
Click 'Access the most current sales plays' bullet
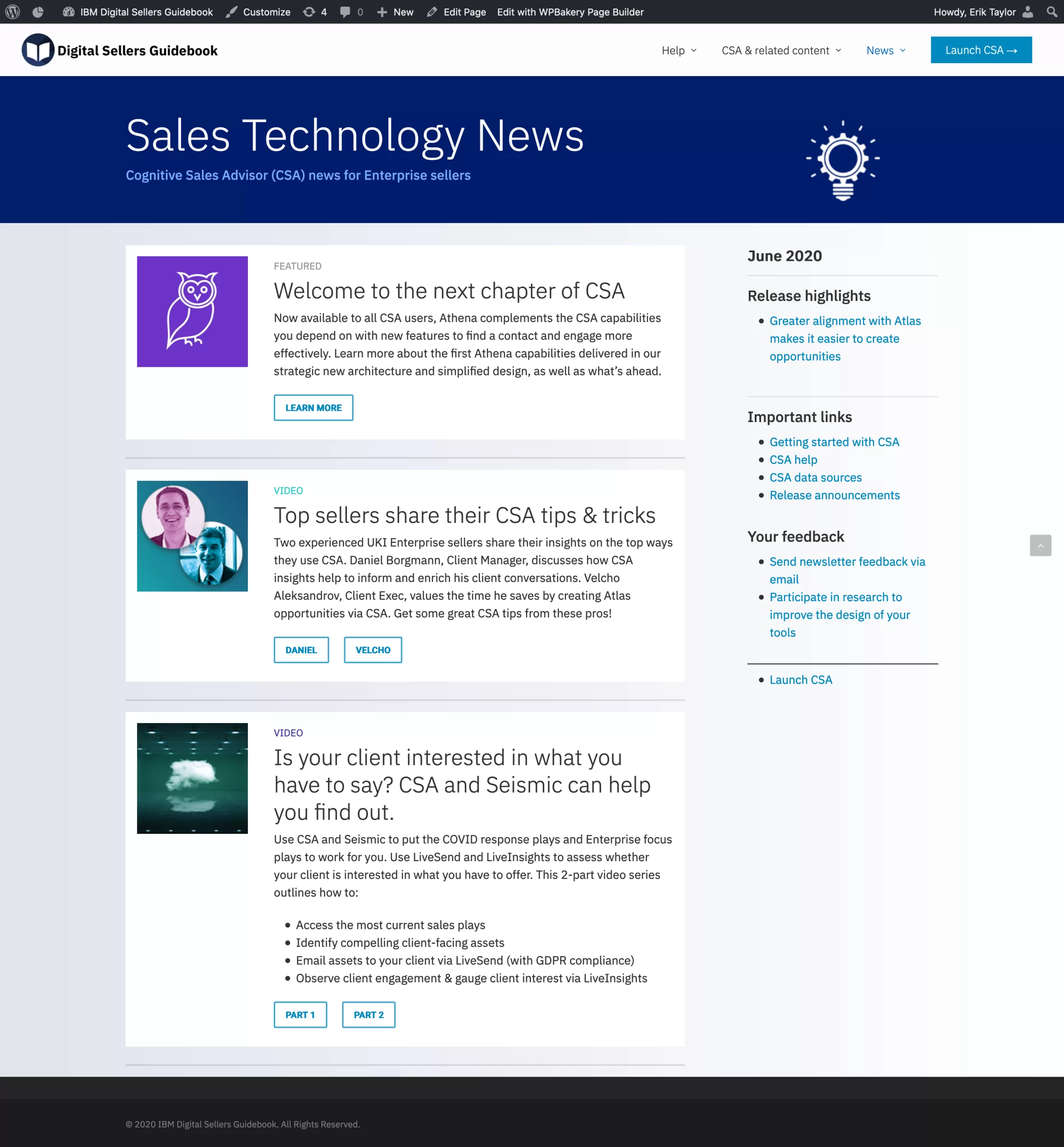click(x=390, y=925)
